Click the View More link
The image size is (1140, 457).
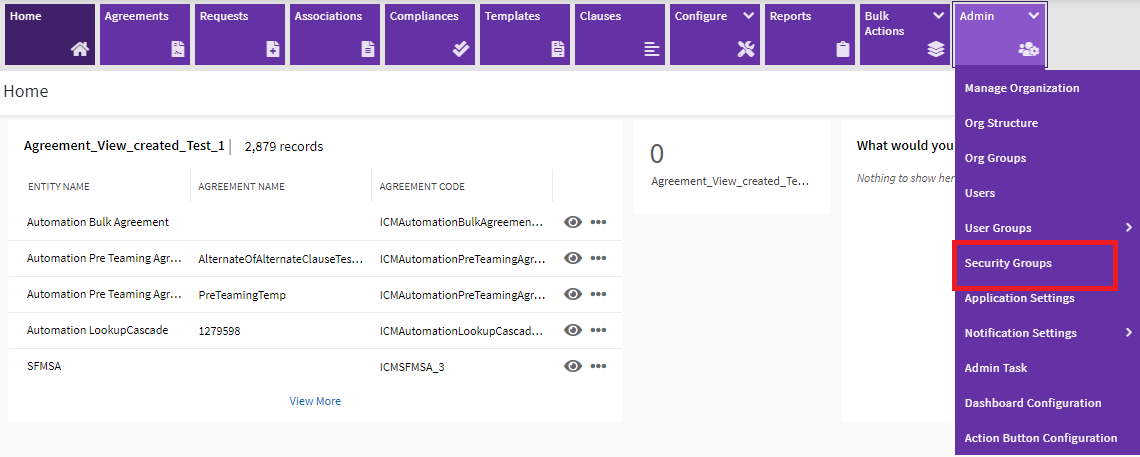tap(315, 401)
